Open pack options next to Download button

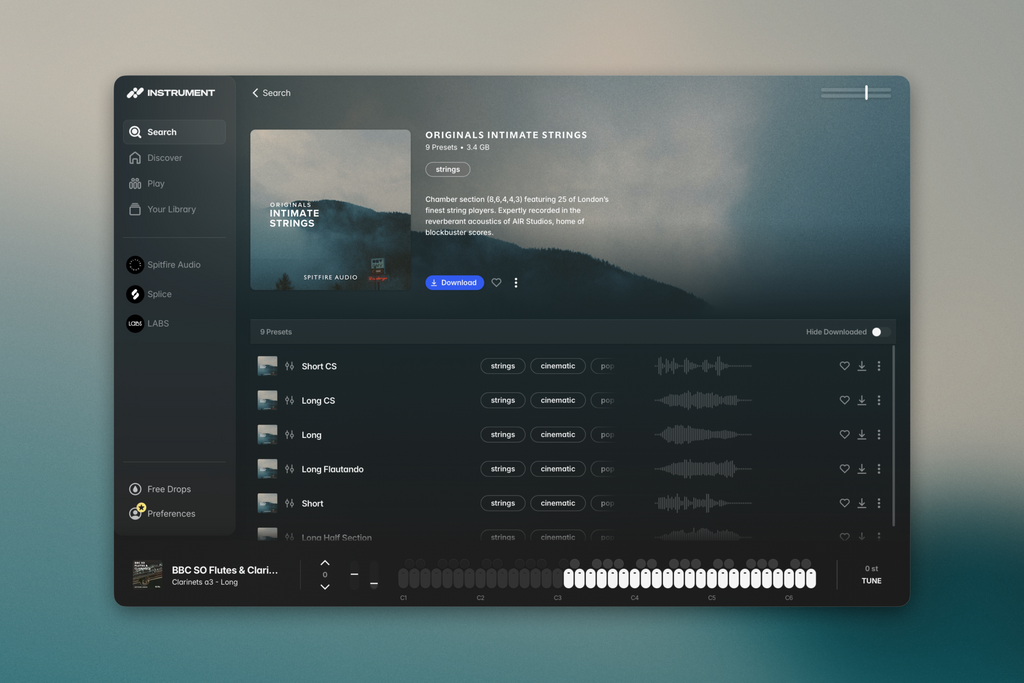(x=516, y=283)
